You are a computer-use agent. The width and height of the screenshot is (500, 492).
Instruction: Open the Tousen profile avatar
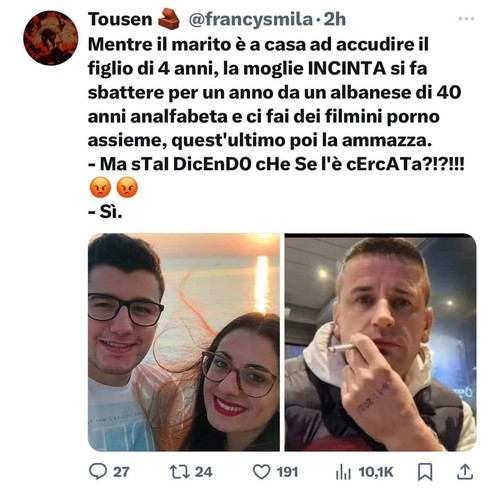(50, 38)
